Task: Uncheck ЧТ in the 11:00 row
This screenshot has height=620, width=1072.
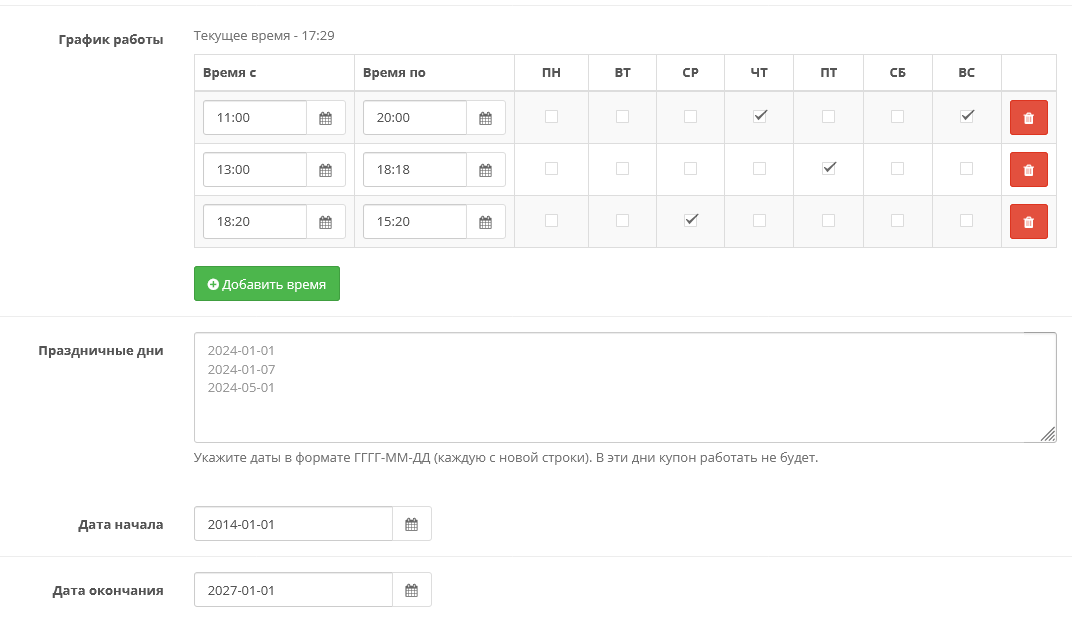Action: pyautogui.click(x=759, y=116)
